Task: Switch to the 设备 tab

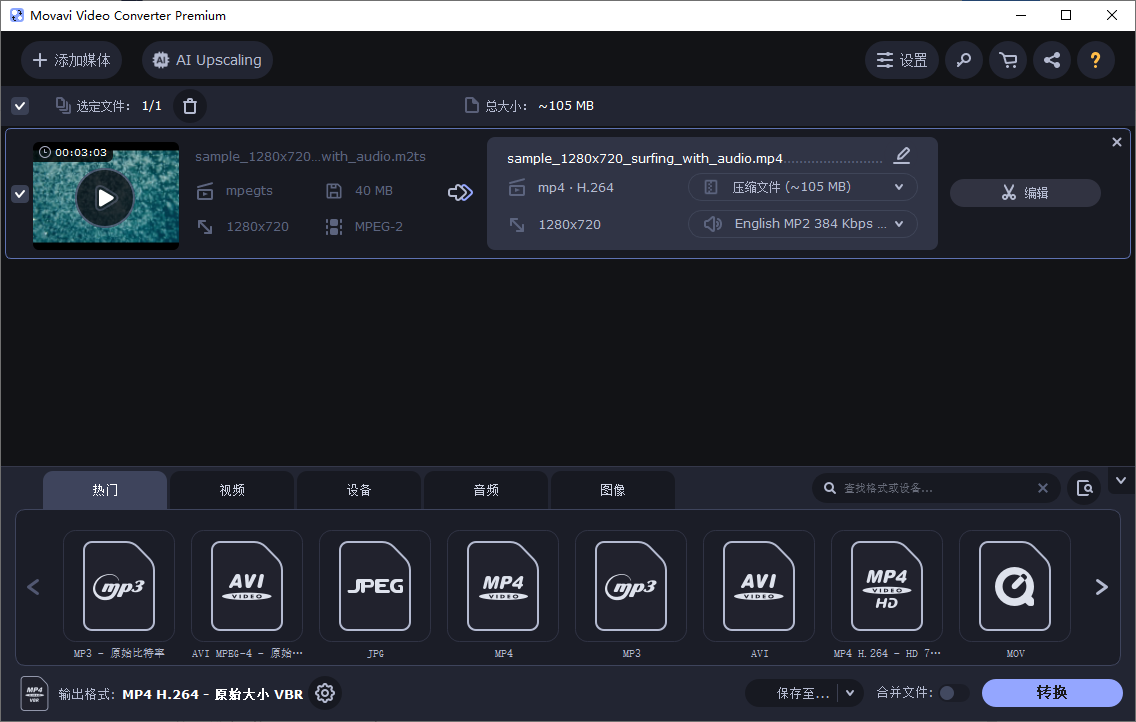Action: tap(359, 489)
